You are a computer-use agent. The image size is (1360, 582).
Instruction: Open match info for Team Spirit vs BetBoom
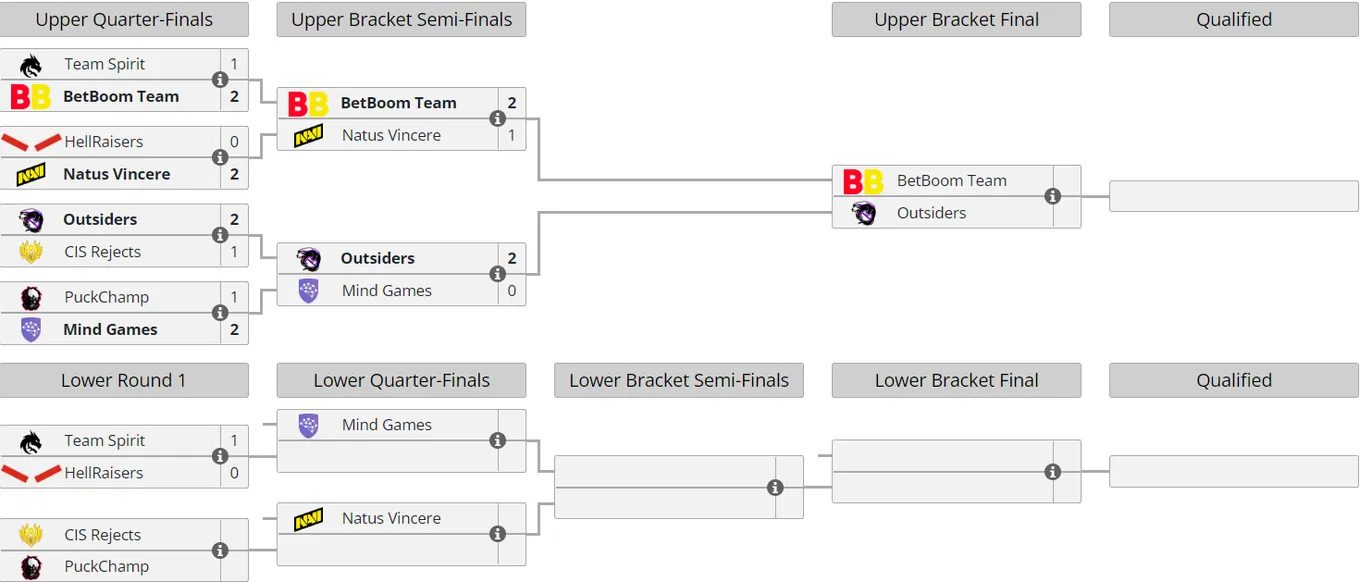pyautogui.click(x=220, y=80)
